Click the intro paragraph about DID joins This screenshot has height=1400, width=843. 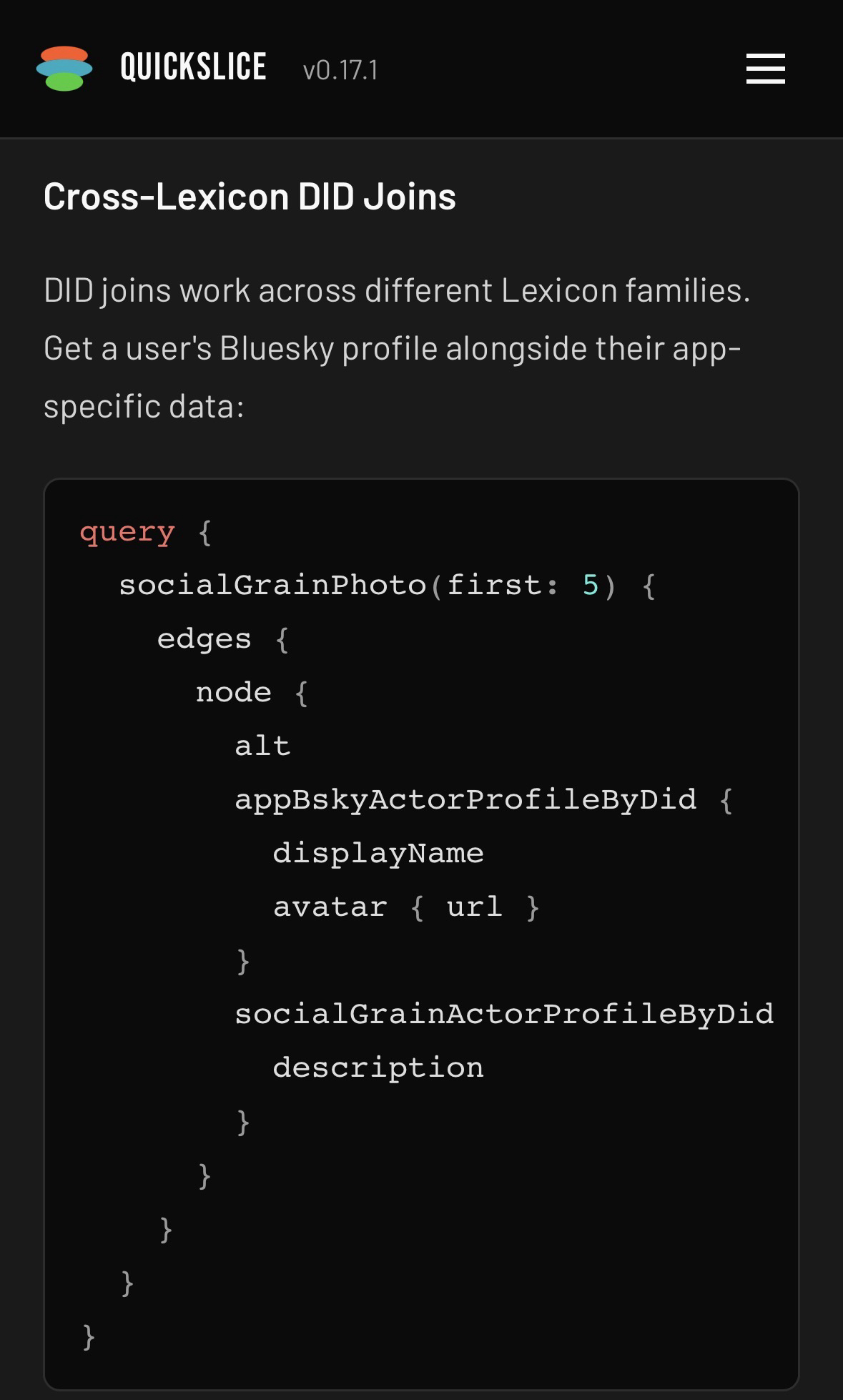[397, 348]
